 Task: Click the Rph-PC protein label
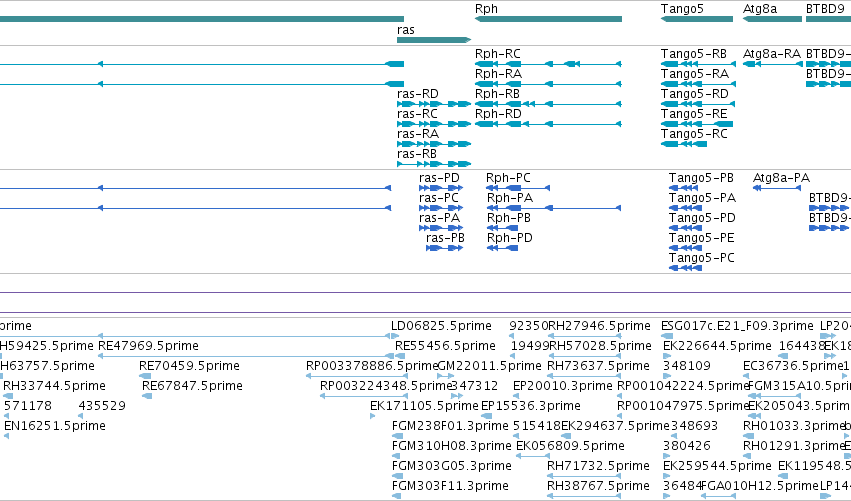(x=508, y=178)
